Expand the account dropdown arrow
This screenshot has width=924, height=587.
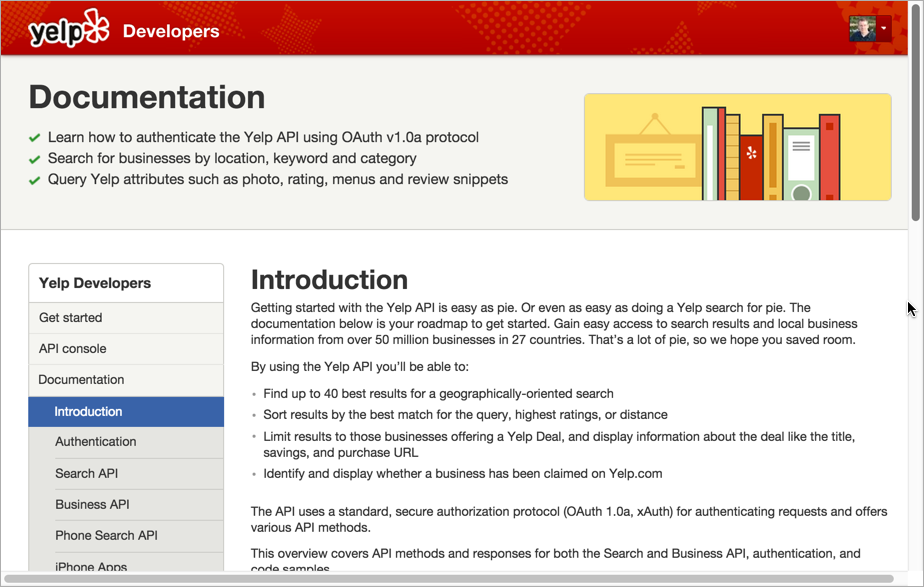tap(884, 28)
